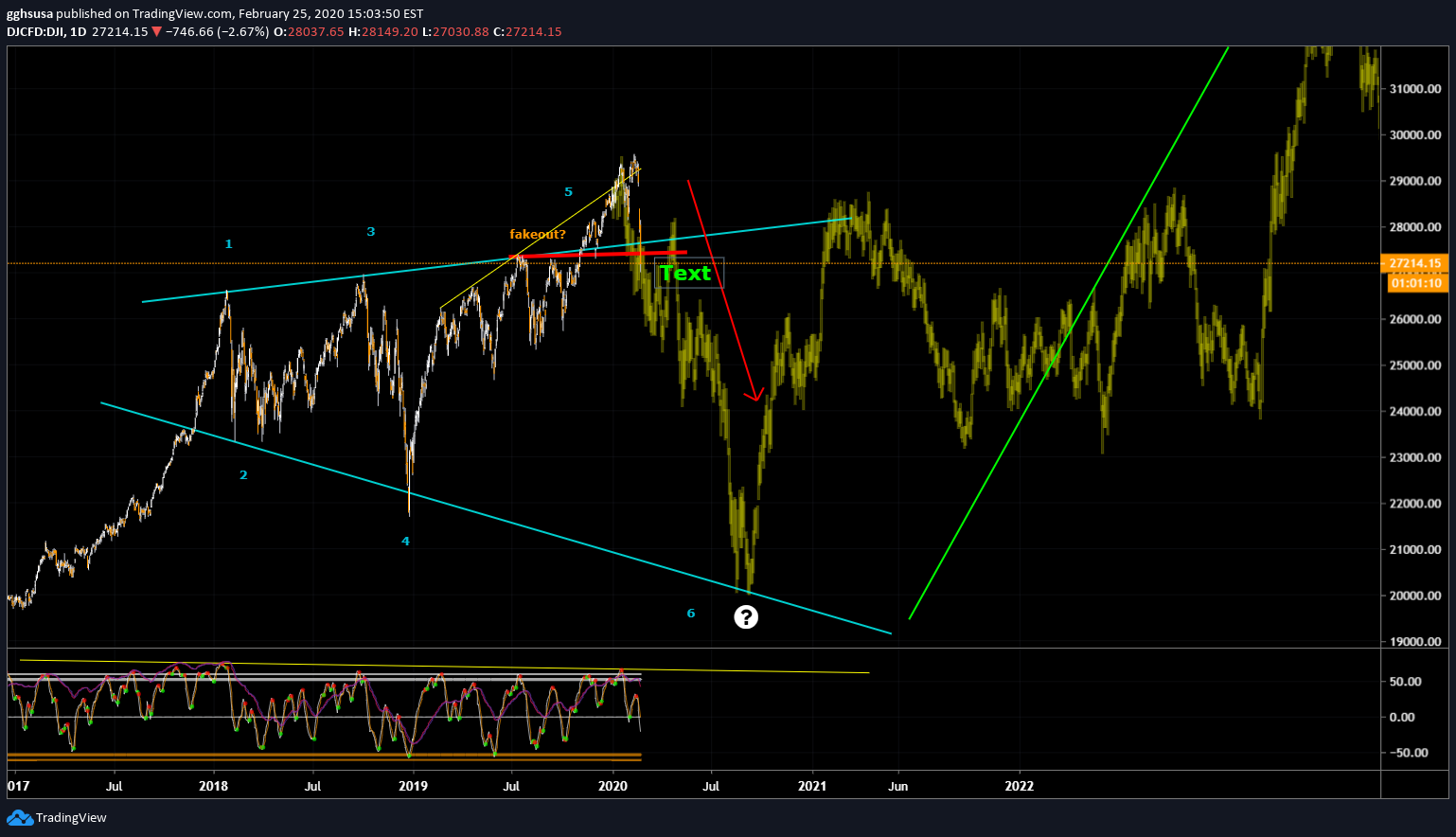Select the green 'Text' annotation label
This screenshot has width=1456, height=837.
[685, 274]
